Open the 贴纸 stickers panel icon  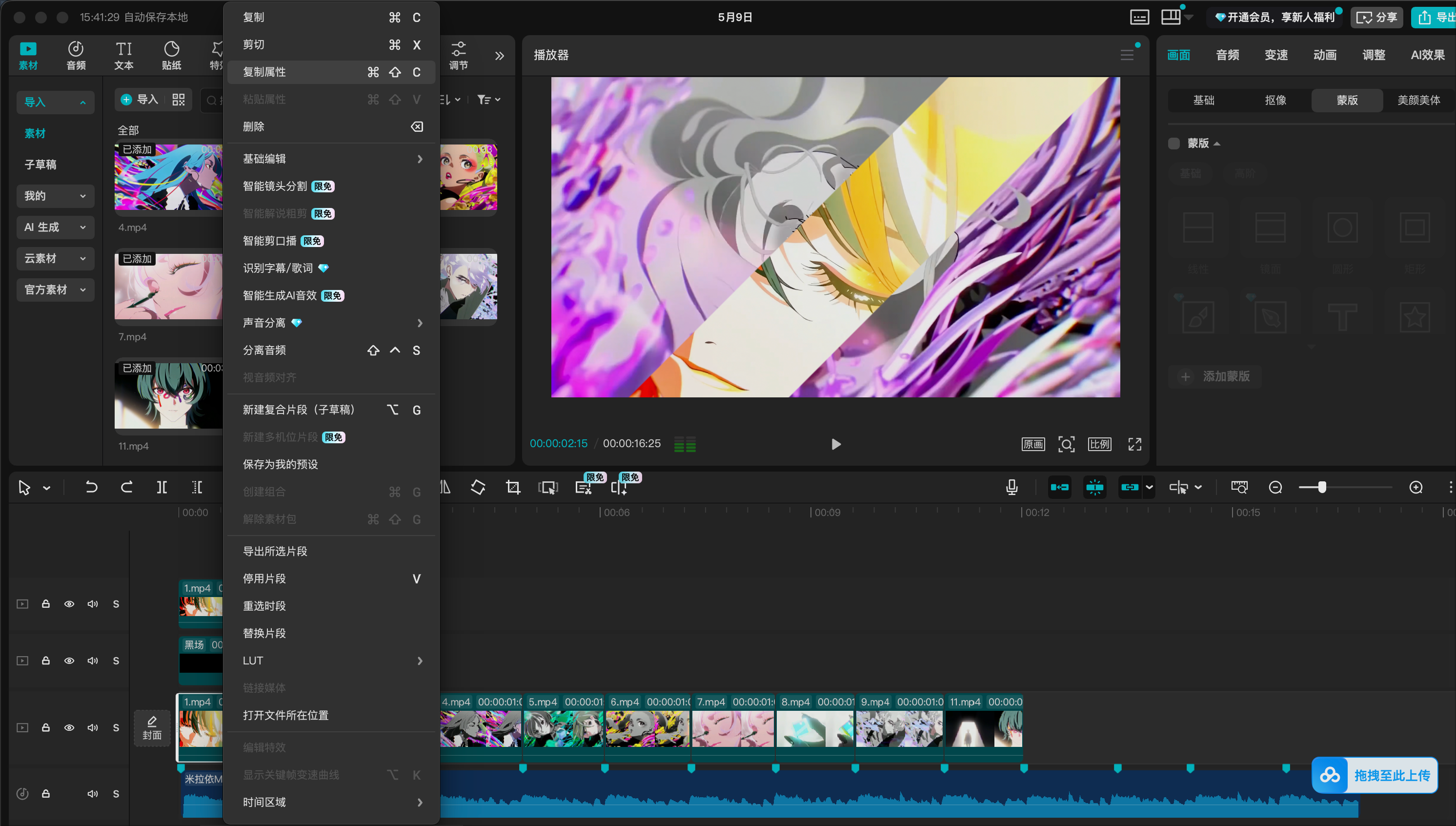(171, 55)
